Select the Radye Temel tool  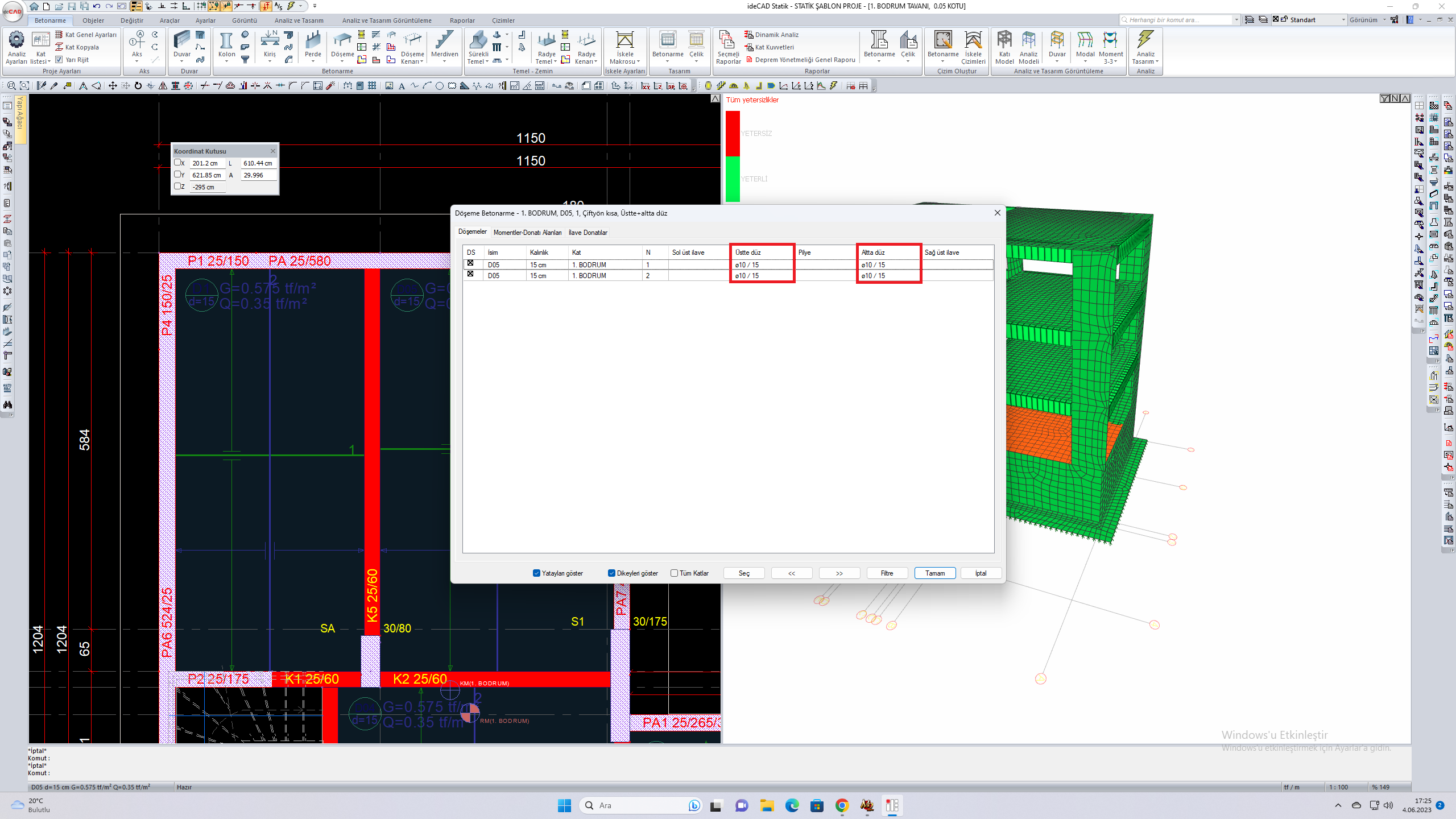(x=546, y=47)
